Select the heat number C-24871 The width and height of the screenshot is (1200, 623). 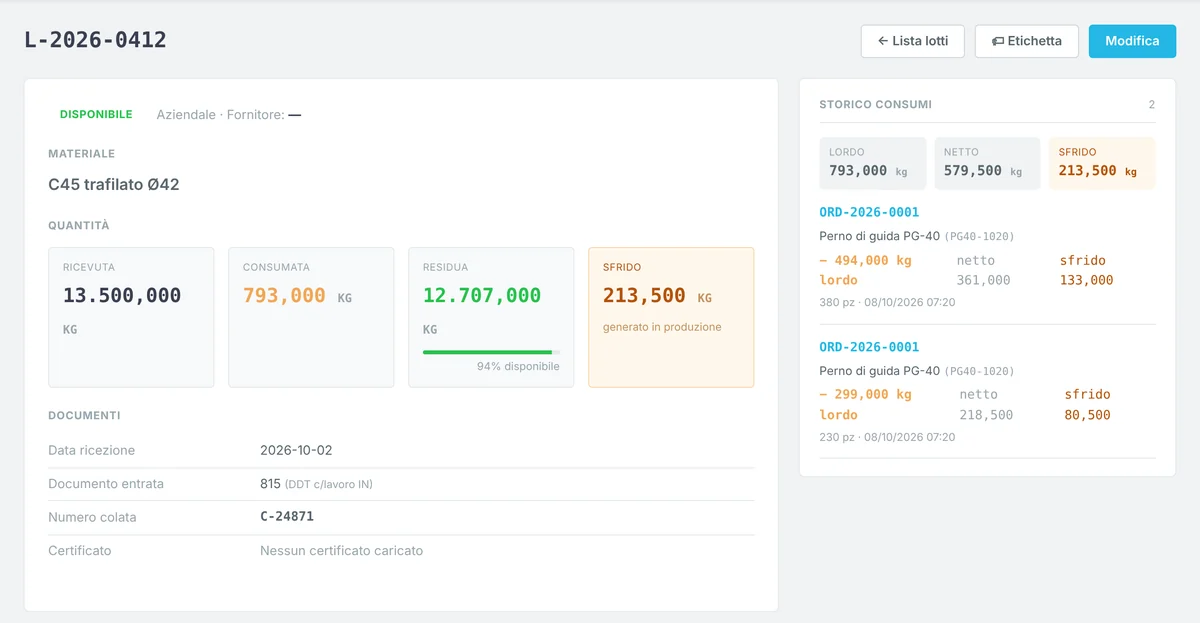[287, 517]
